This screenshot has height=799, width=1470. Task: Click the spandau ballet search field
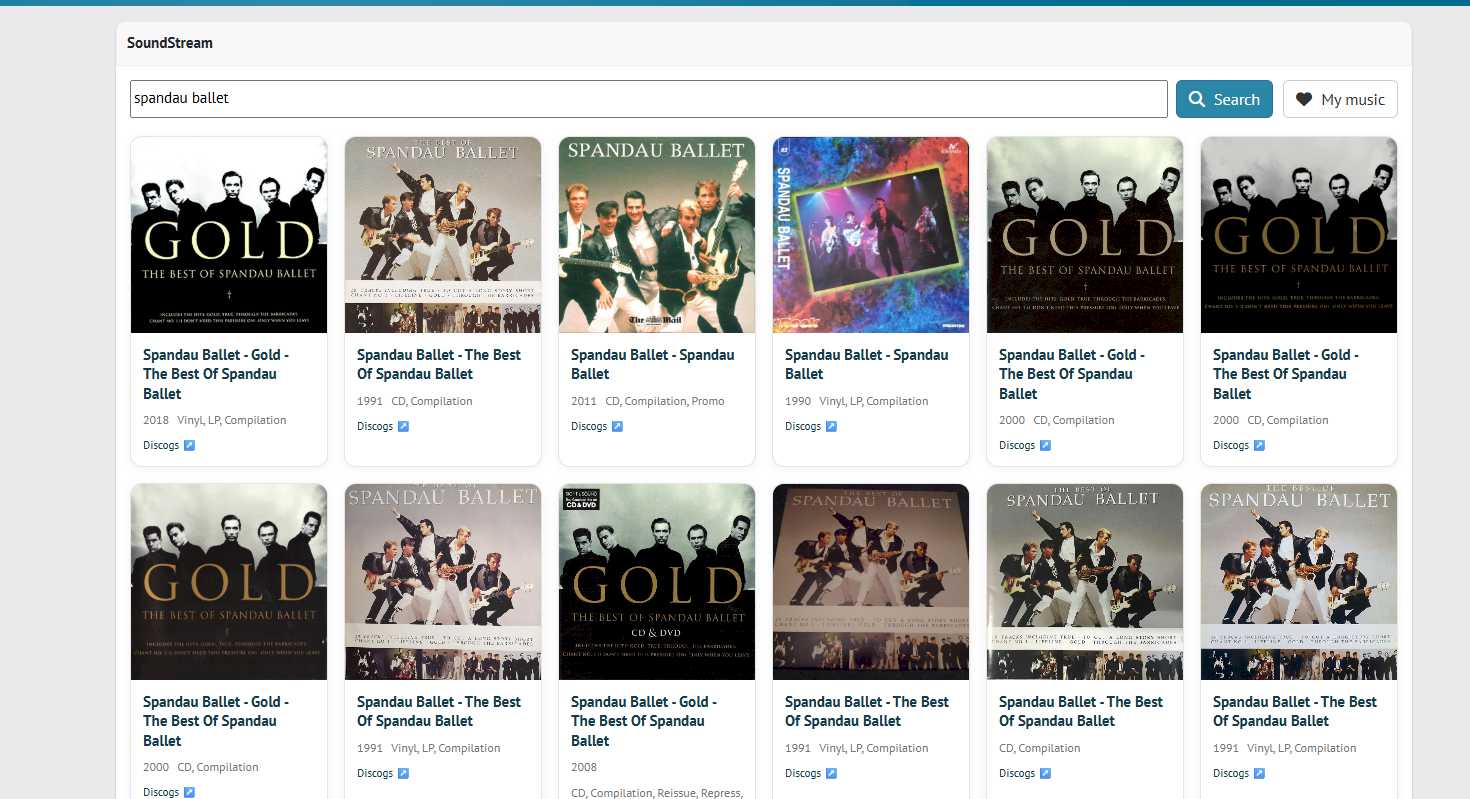(649, 98)
